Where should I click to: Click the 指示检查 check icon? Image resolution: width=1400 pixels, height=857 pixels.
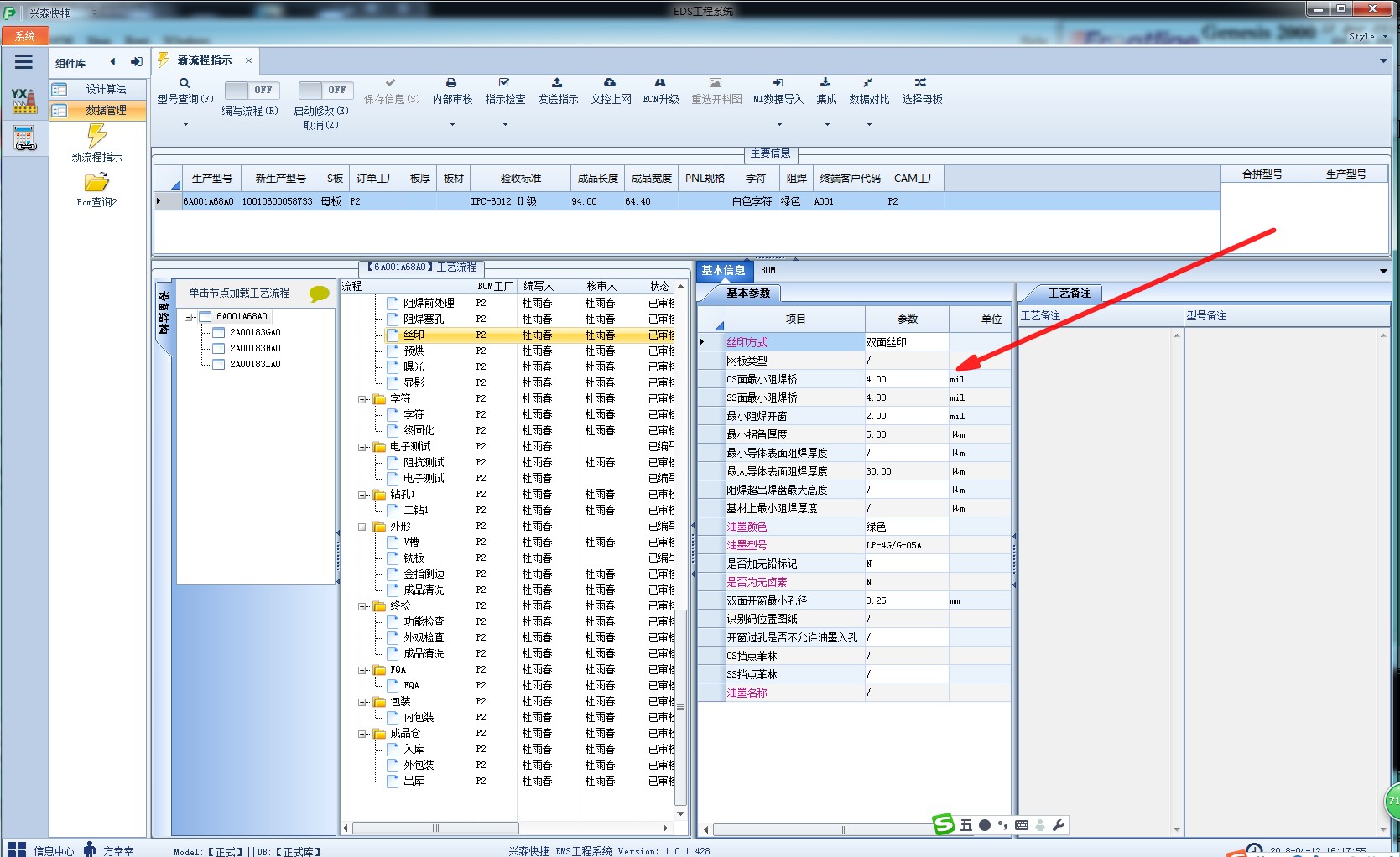tap(504, 83)
